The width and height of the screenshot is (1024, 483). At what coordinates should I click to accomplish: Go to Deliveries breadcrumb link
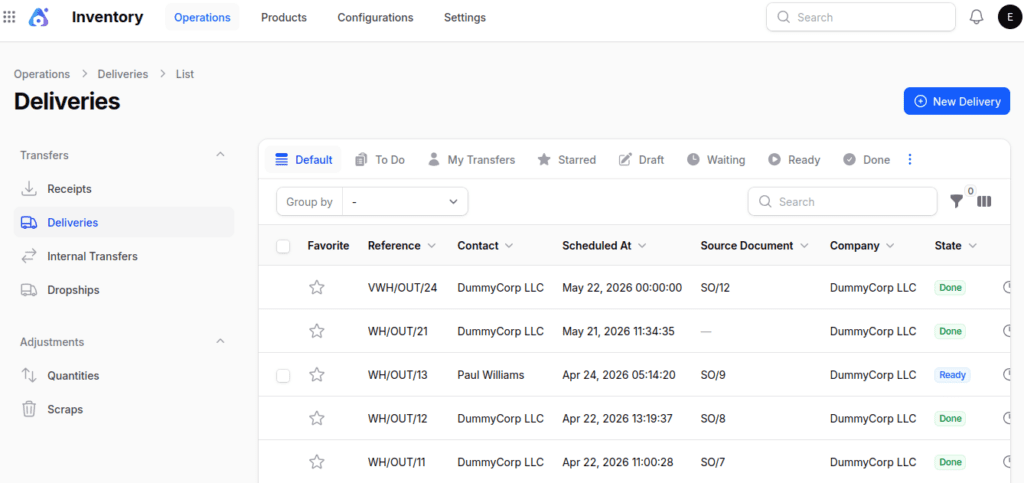pos(123,74)
